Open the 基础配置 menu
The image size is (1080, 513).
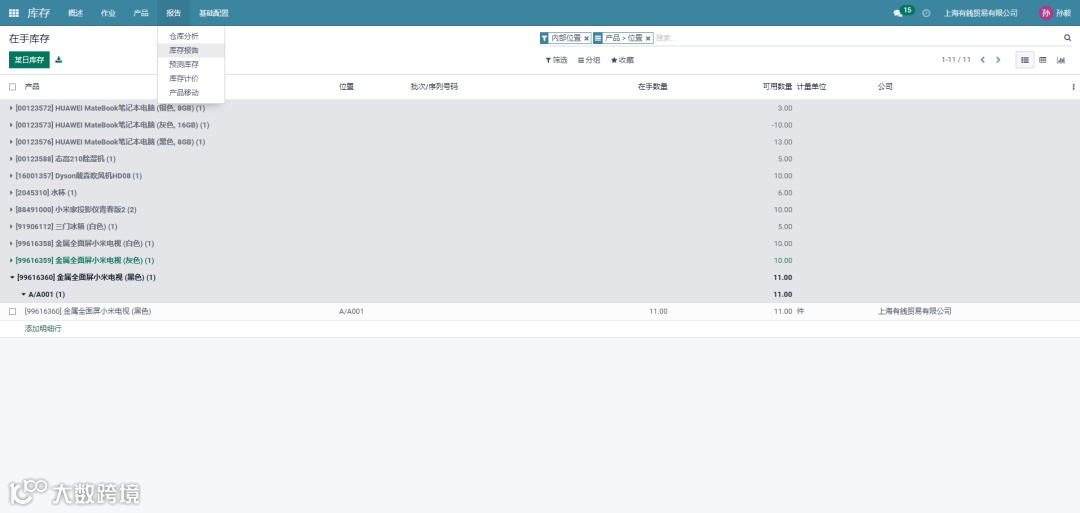pos(214,13)
